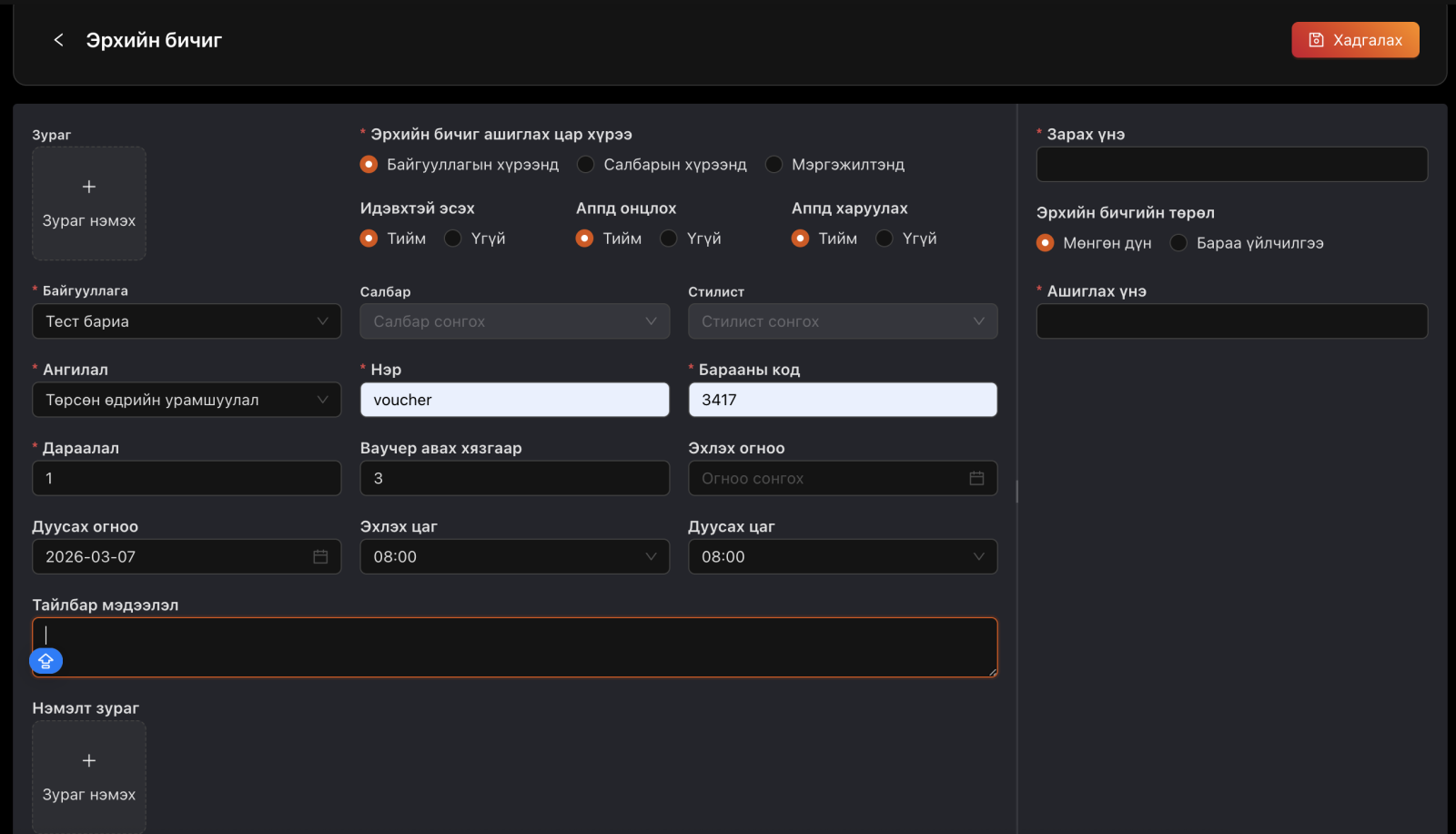Set Идэвхтэй эсэх to Үгүй
Screen dimensions: 1456x834
tap(453, 239)
